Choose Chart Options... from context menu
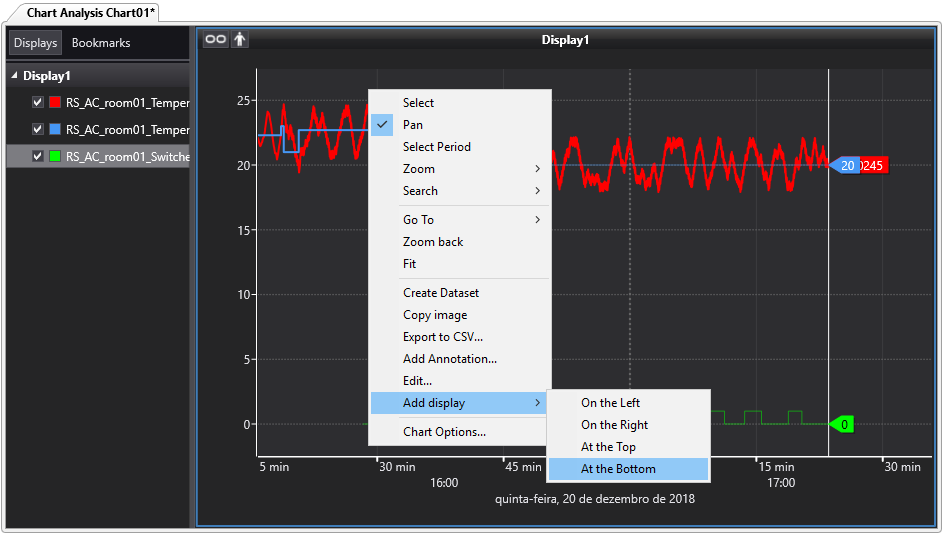 click(444, 432)
